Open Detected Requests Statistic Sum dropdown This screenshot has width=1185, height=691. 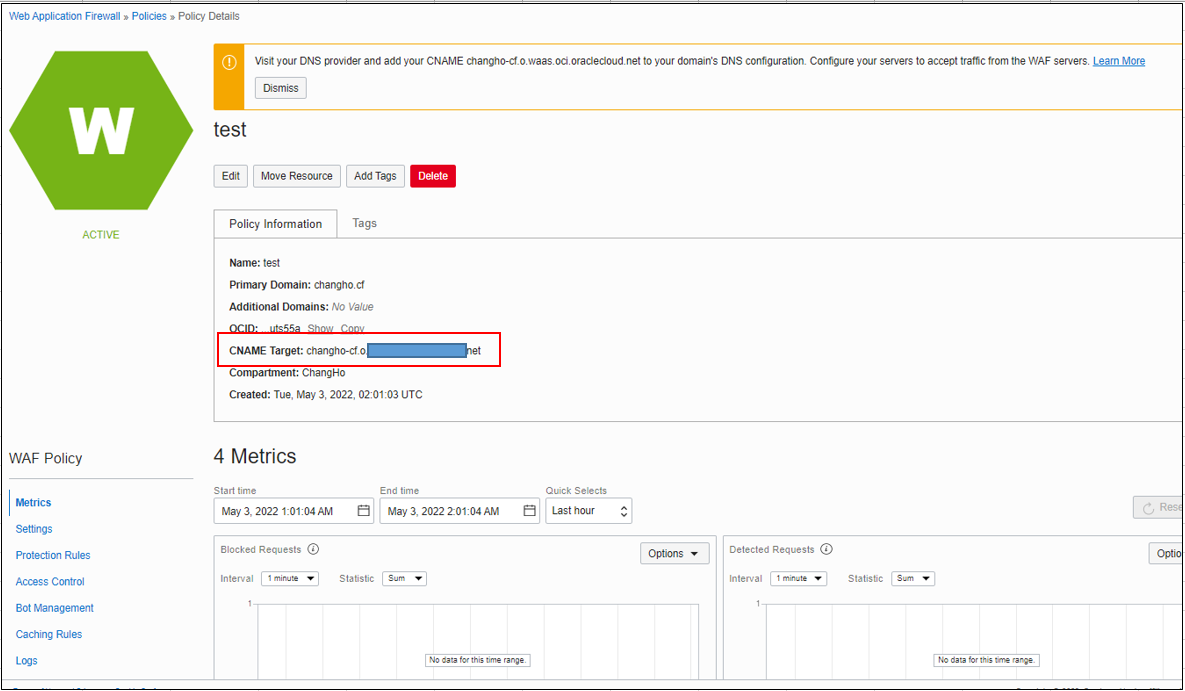pyautogui.click(x=913, y=578)
